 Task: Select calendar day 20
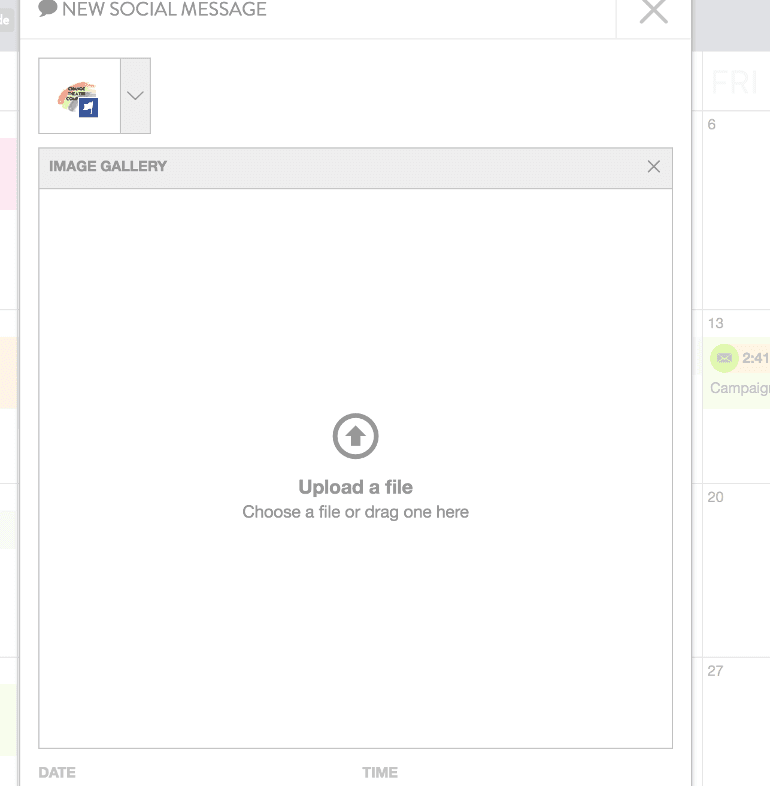[715, 497]
